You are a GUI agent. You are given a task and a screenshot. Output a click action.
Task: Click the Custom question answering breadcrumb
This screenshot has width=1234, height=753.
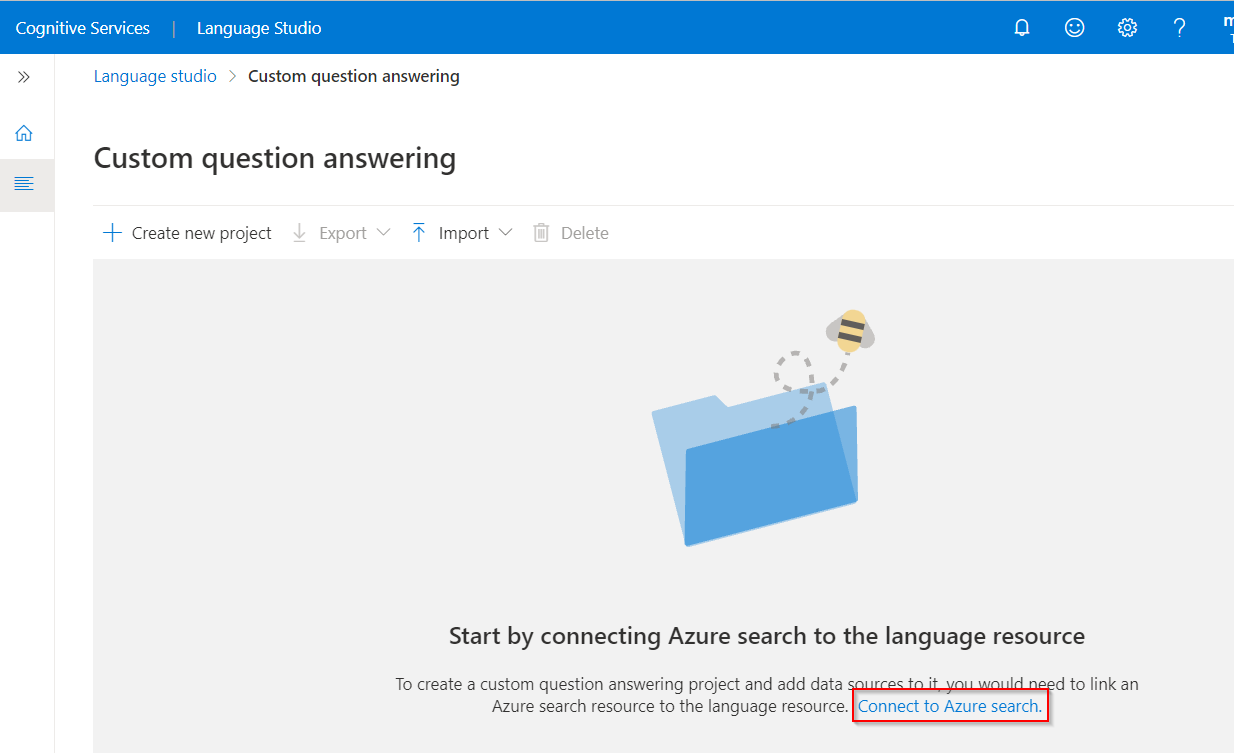(354, 75)
